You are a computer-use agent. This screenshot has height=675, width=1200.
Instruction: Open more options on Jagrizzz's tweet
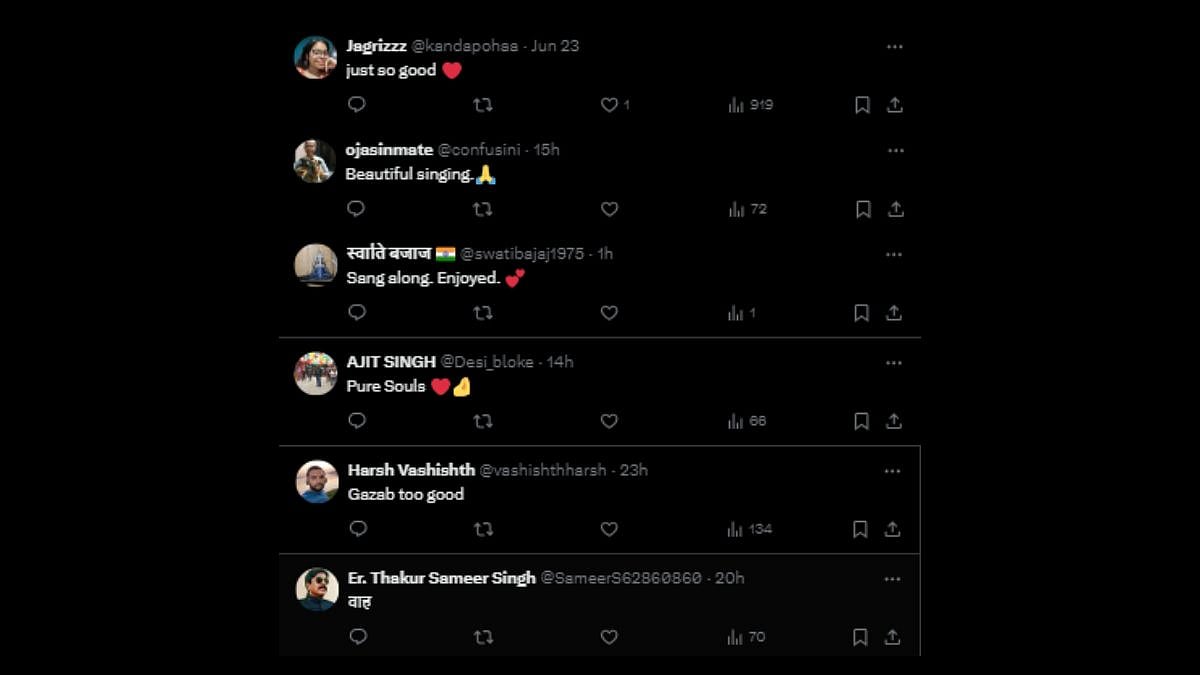(x=895, y=46)
